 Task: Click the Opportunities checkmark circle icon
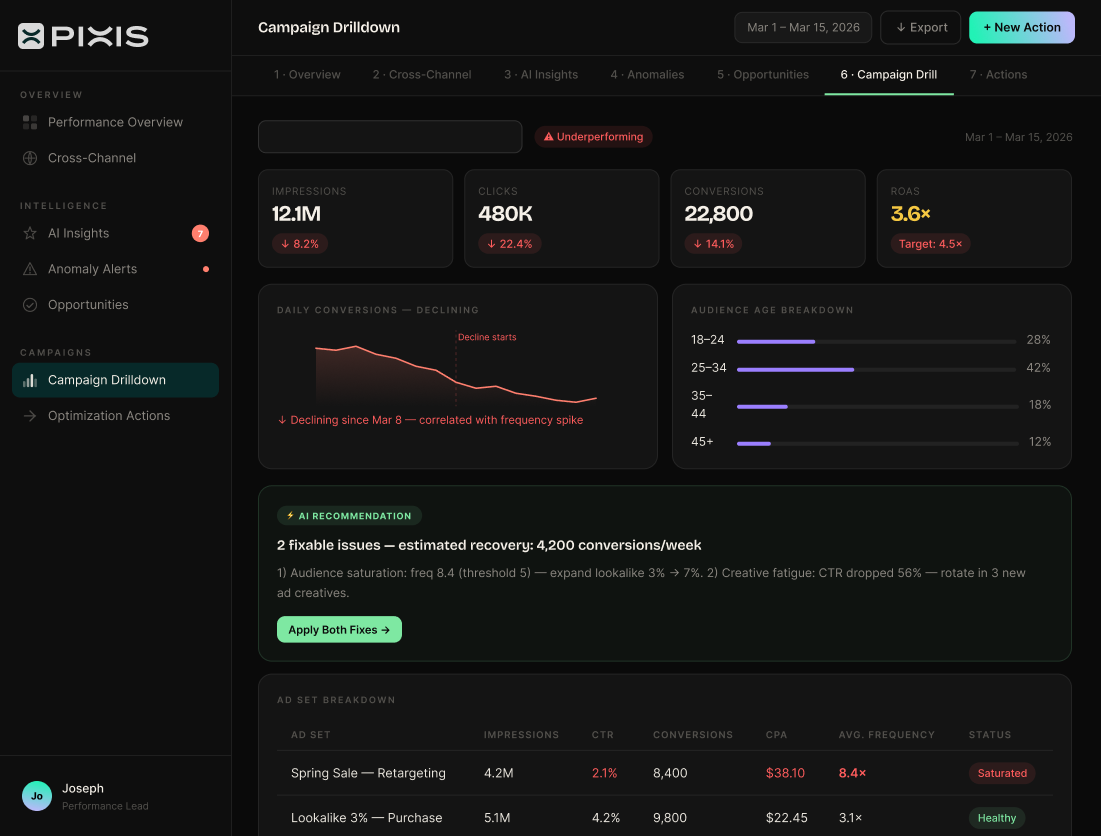pos(30,305)
